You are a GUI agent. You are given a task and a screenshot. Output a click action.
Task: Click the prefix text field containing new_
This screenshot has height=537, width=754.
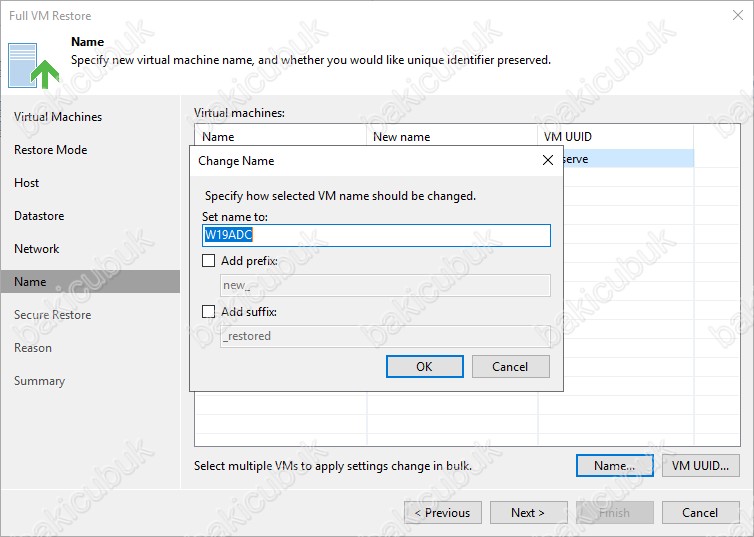pos(385,286)
